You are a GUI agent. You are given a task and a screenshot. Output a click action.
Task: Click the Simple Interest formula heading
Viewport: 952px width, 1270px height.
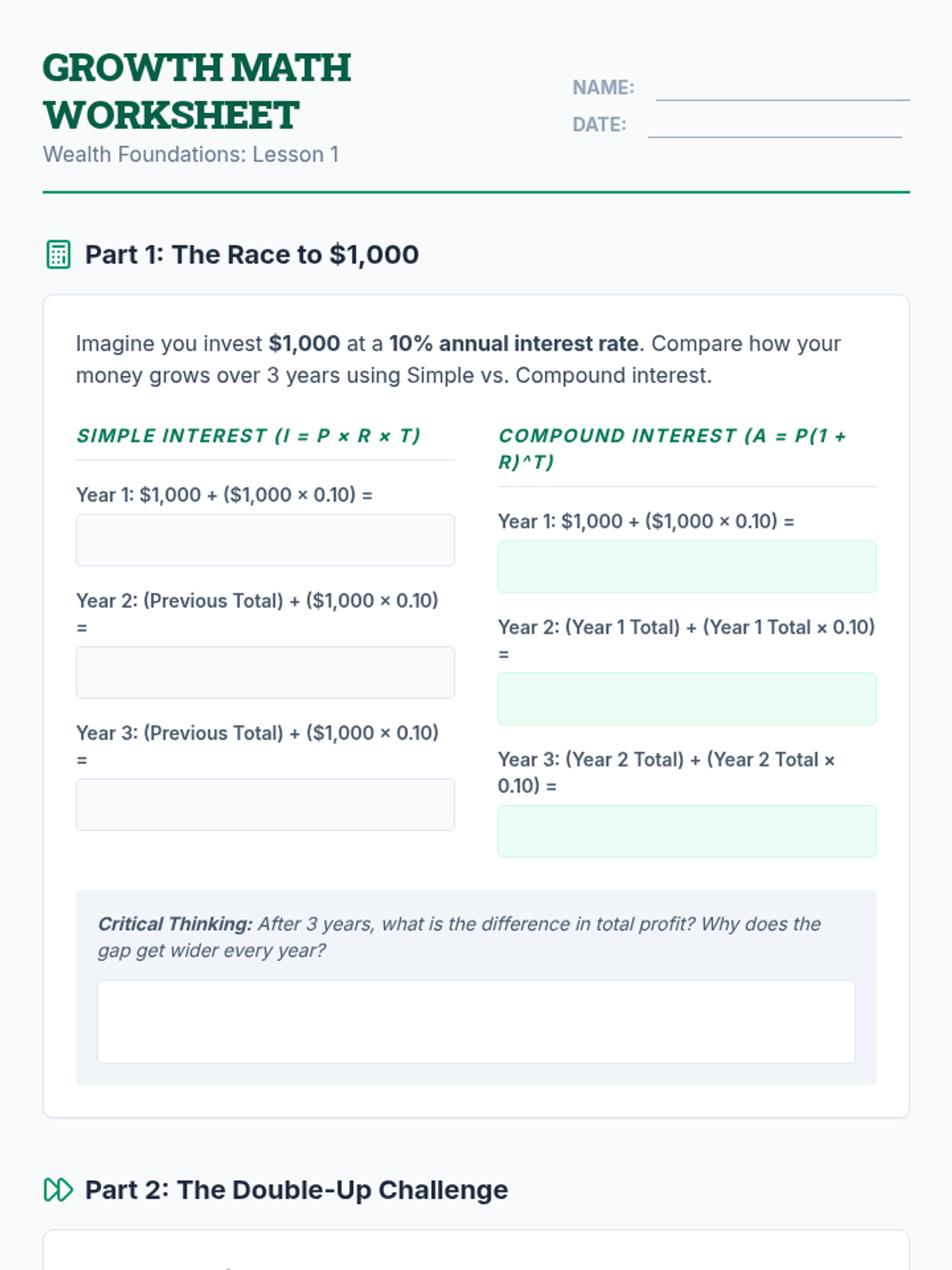click(248, 436)
